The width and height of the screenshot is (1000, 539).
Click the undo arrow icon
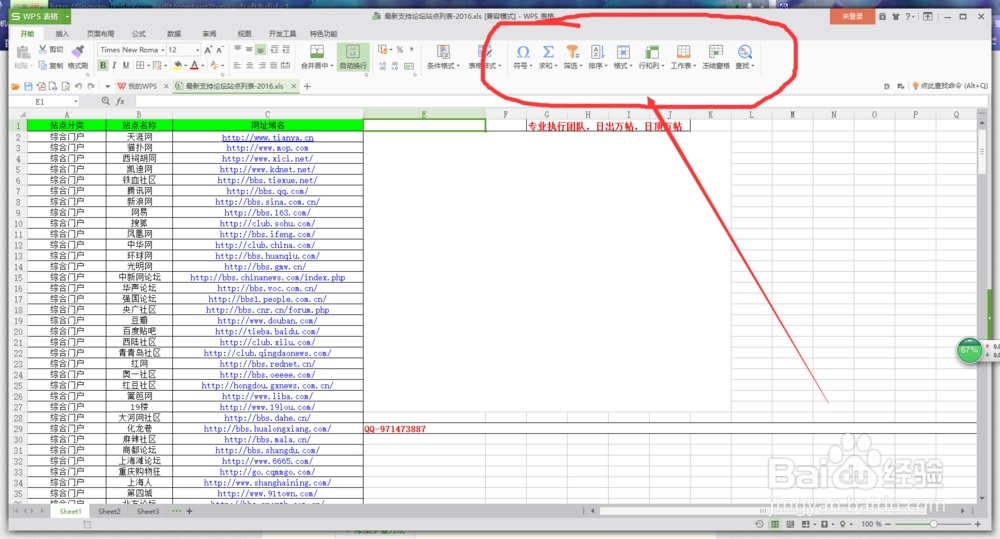(x=78, y=86)
